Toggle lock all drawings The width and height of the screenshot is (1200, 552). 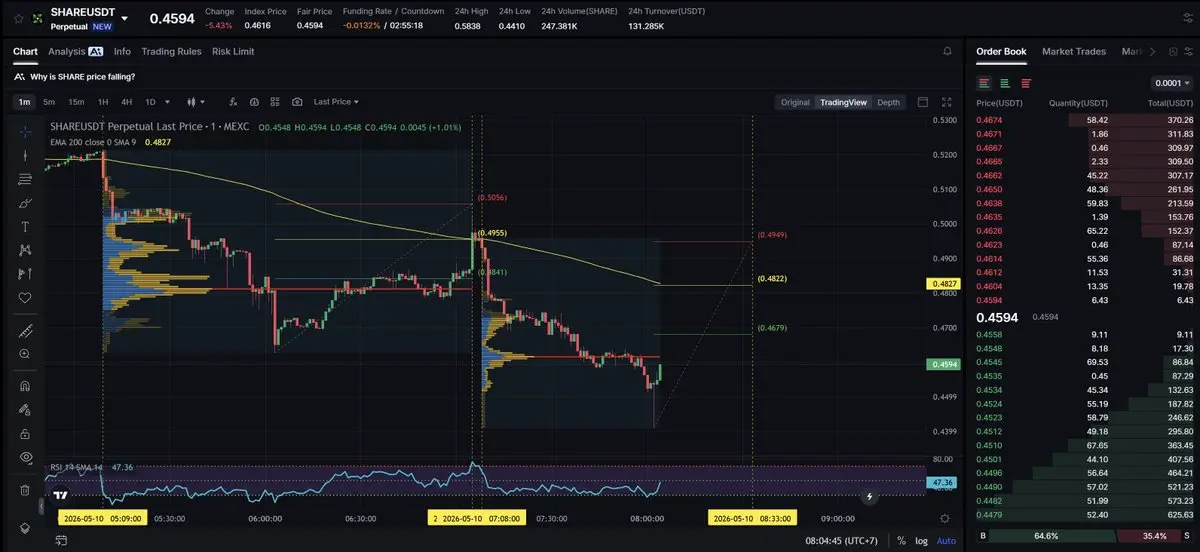pyautogui.click(x=25, y=434)
